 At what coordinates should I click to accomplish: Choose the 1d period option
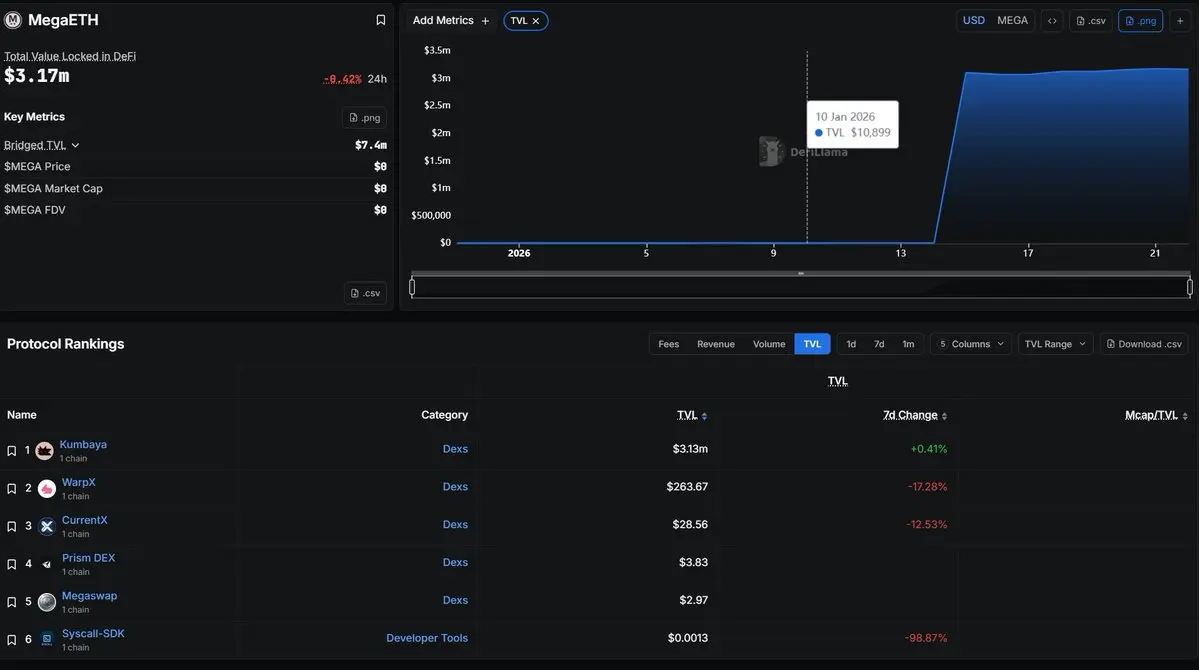(851, 344)
